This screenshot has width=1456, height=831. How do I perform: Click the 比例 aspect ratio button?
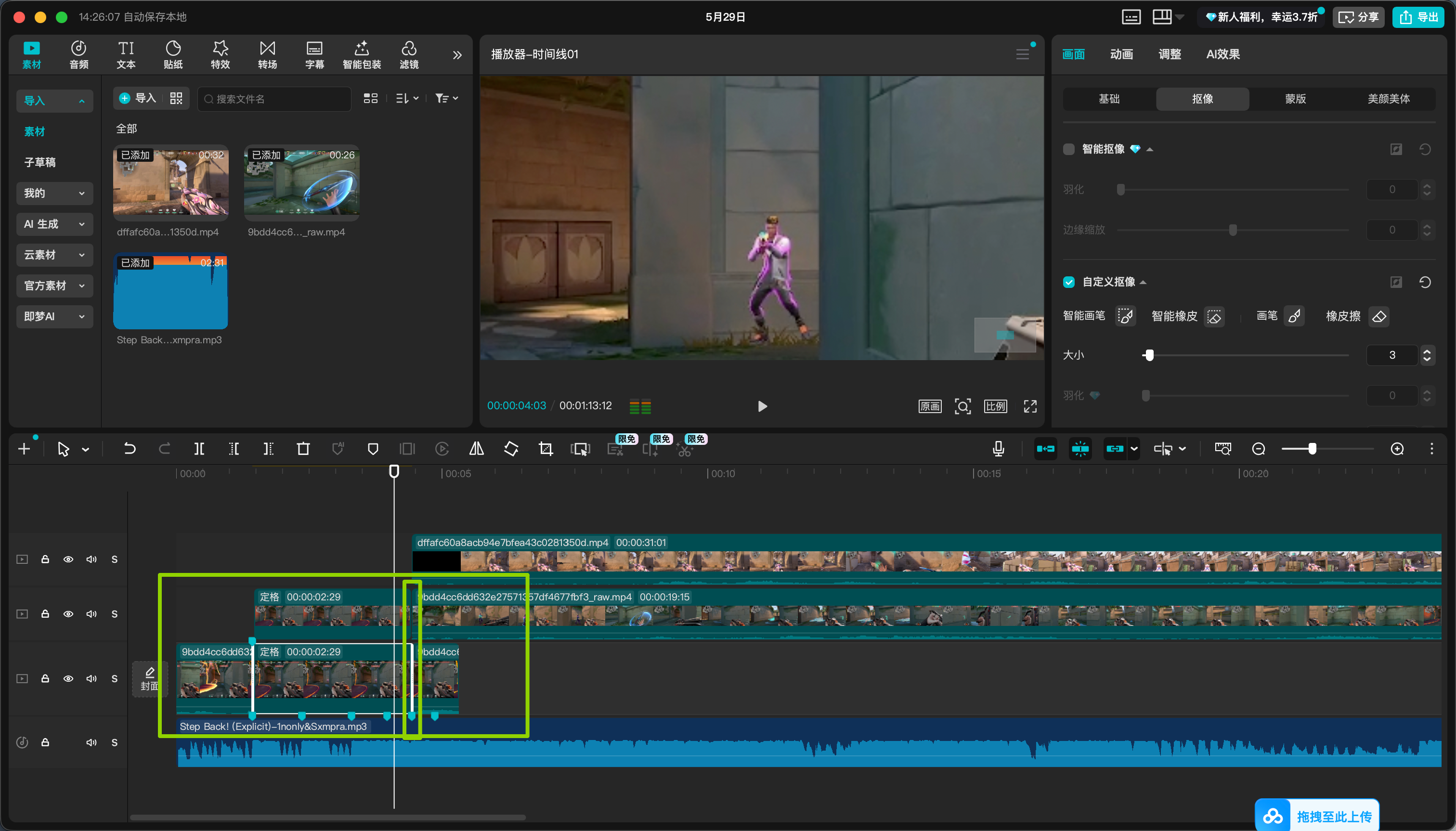click(x=995, y=406)
